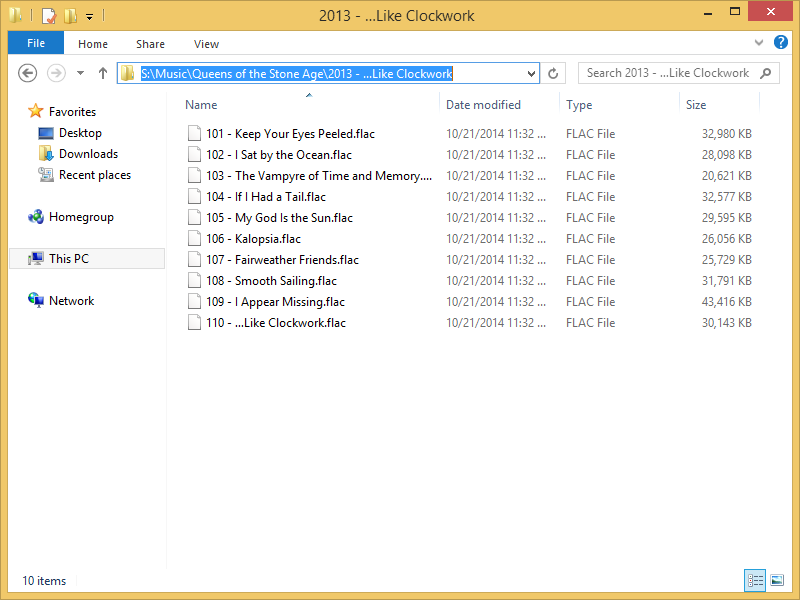This screenshot has height=600, width=800.
Task: Switch to the View ribbon tab
Action: click(206, 44)
